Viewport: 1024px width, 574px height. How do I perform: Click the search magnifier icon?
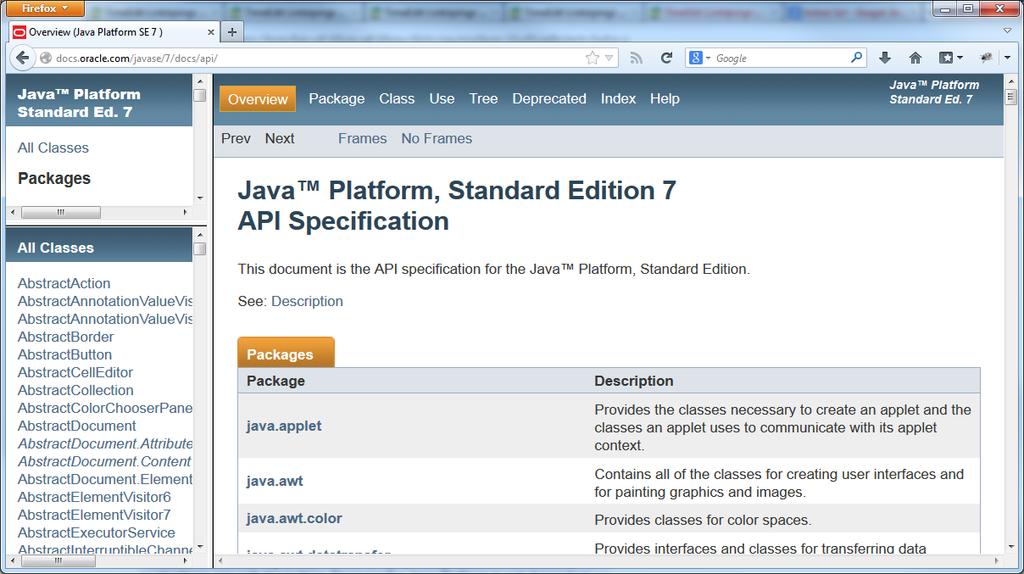[856, 57]
